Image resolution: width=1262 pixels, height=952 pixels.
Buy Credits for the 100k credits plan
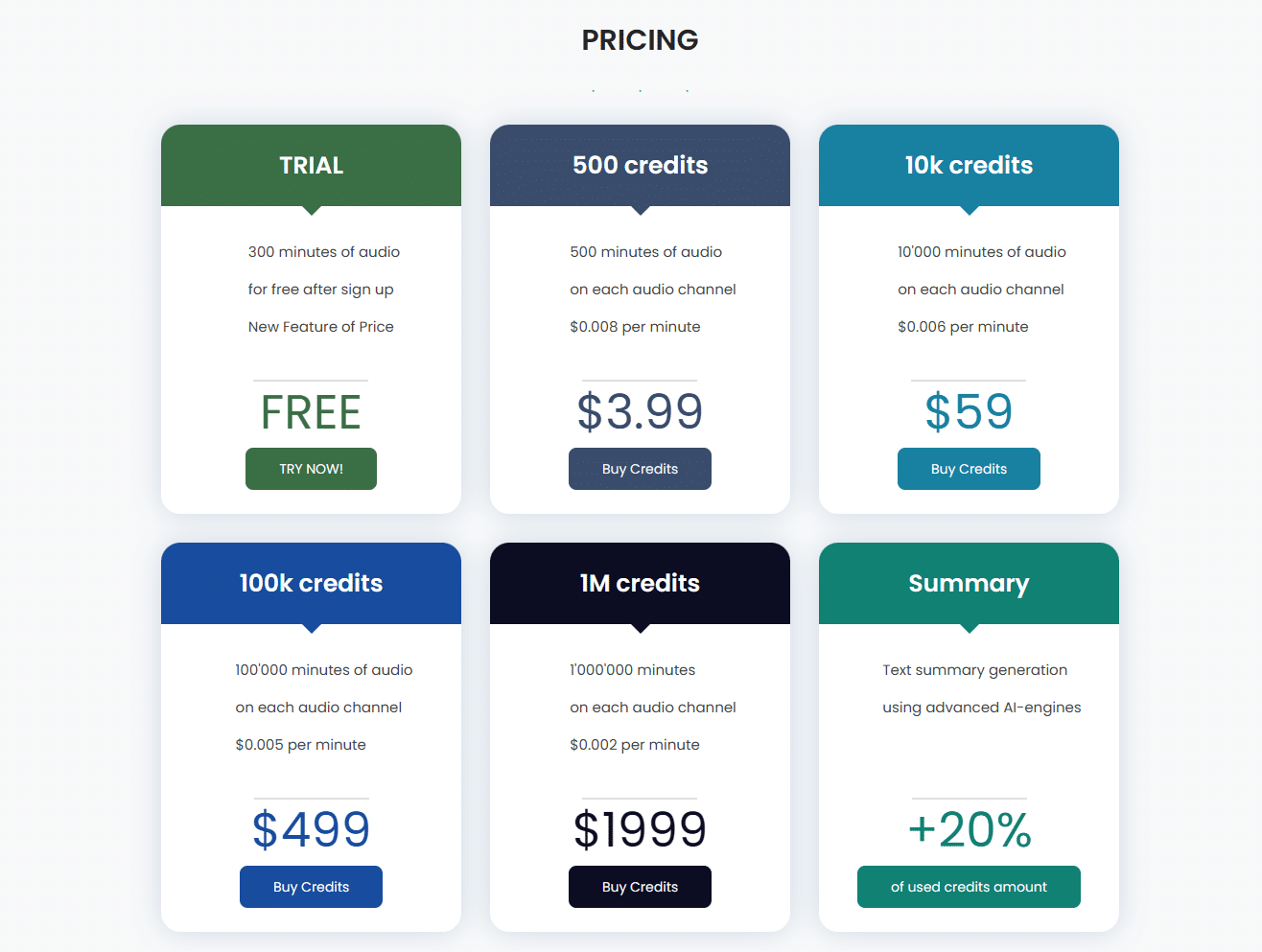pyautogui.click(x=311, y=887)
